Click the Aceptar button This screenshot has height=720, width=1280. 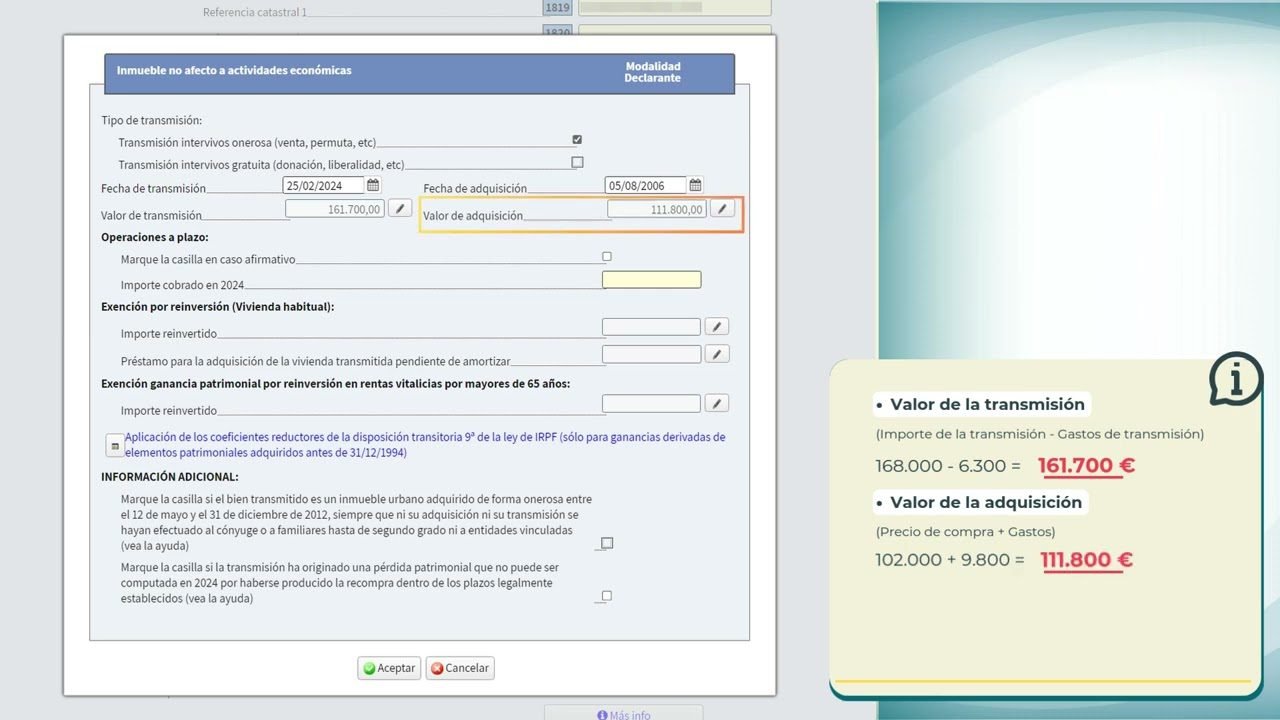tap(389, 668)
